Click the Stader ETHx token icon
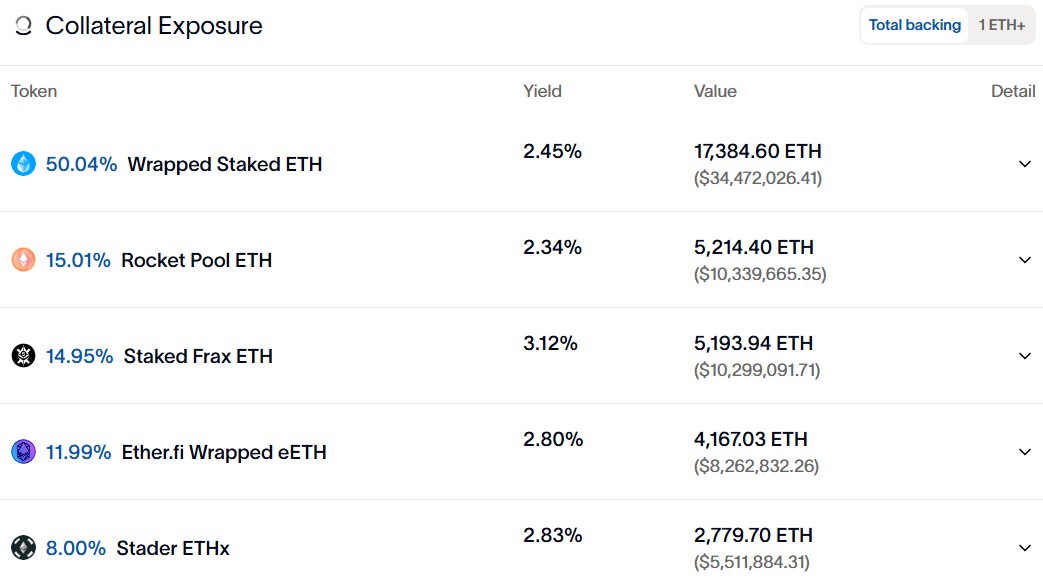Viewport: 1043px width, 586px height. click(x=22, y=548)
